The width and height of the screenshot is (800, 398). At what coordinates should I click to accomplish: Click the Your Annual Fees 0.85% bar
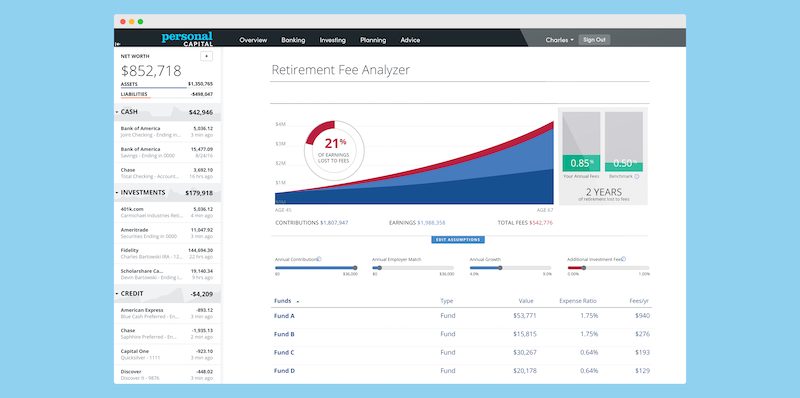581,142
